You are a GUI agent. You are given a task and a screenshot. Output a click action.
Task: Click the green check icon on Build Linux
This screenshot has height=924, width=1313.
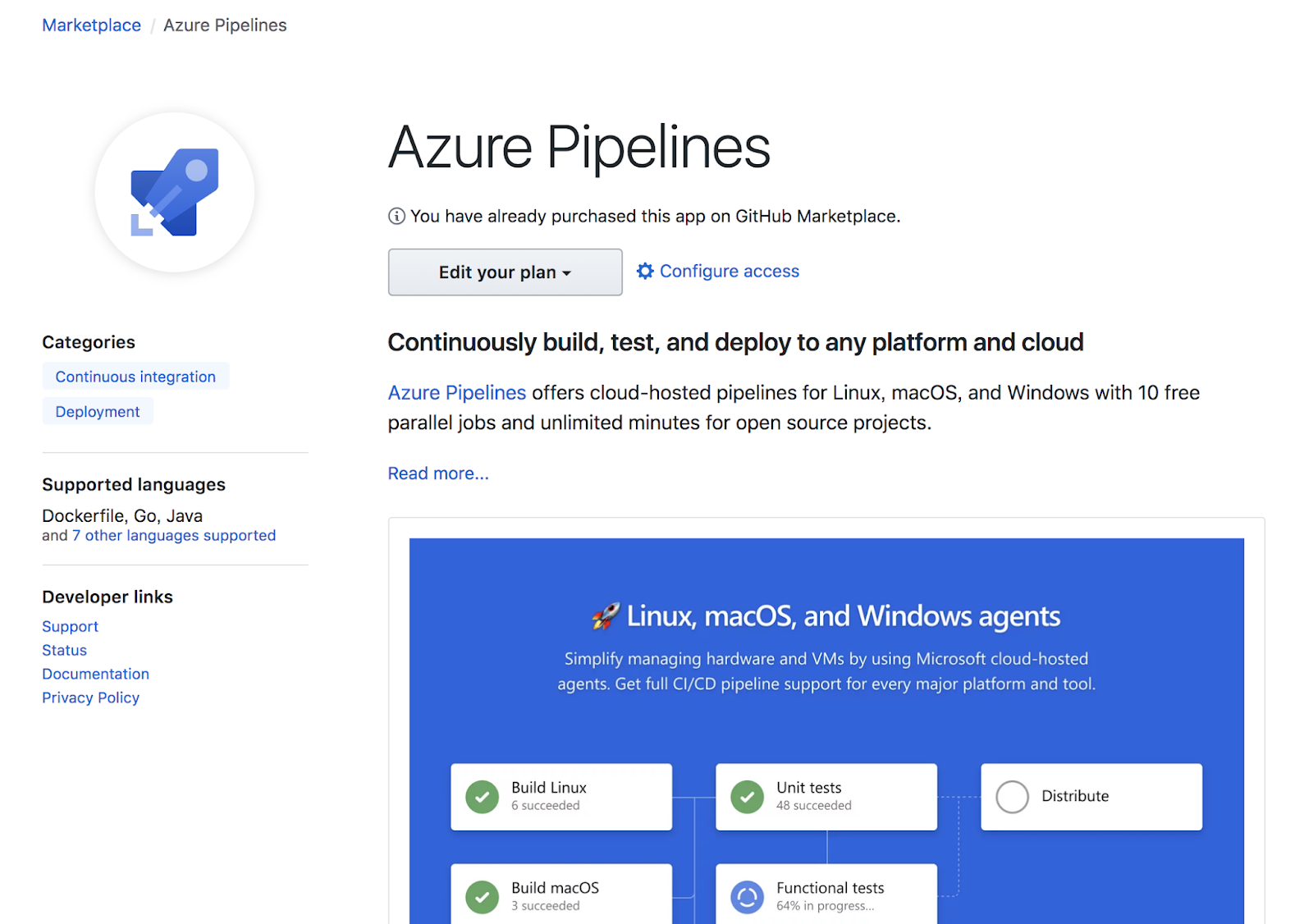pos(482,796)
